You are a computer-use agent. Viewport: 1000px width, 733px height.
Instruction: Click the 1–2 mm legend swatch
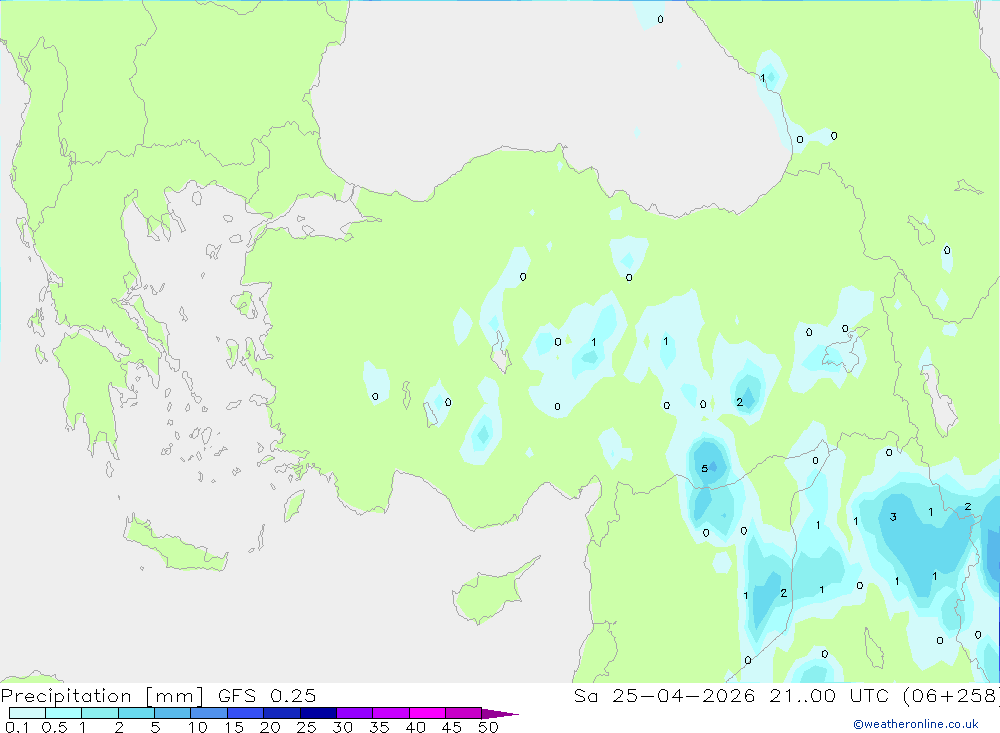99,713
